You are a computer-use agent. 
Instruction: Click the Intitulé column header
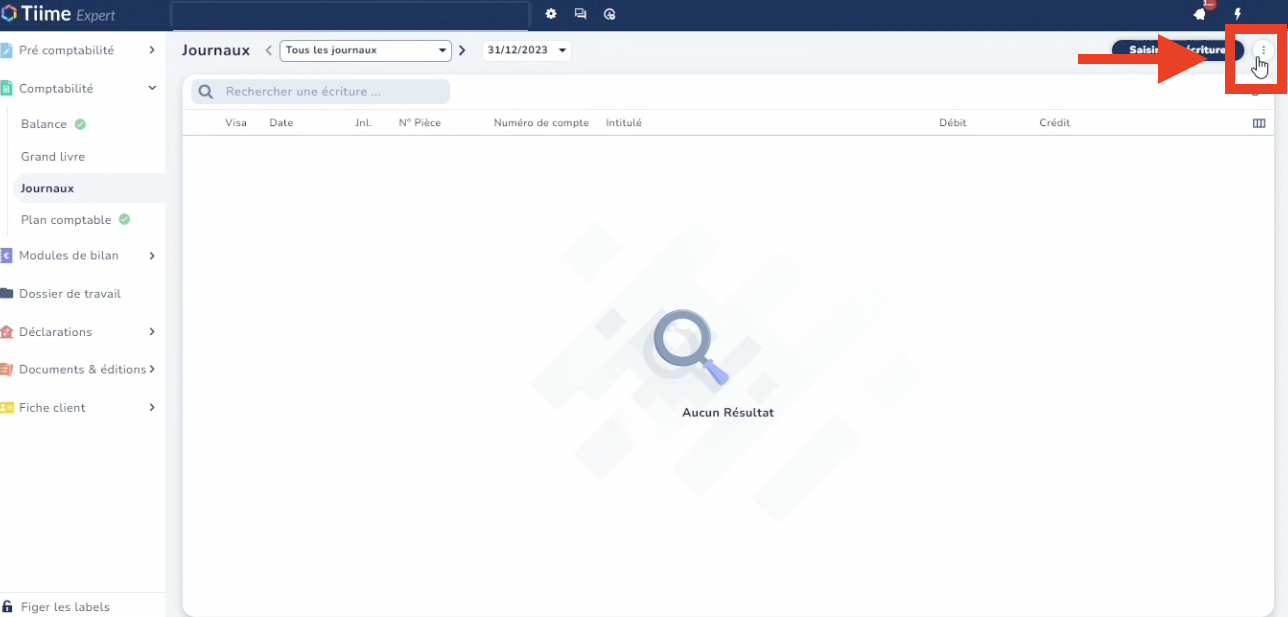pos(624,123)
